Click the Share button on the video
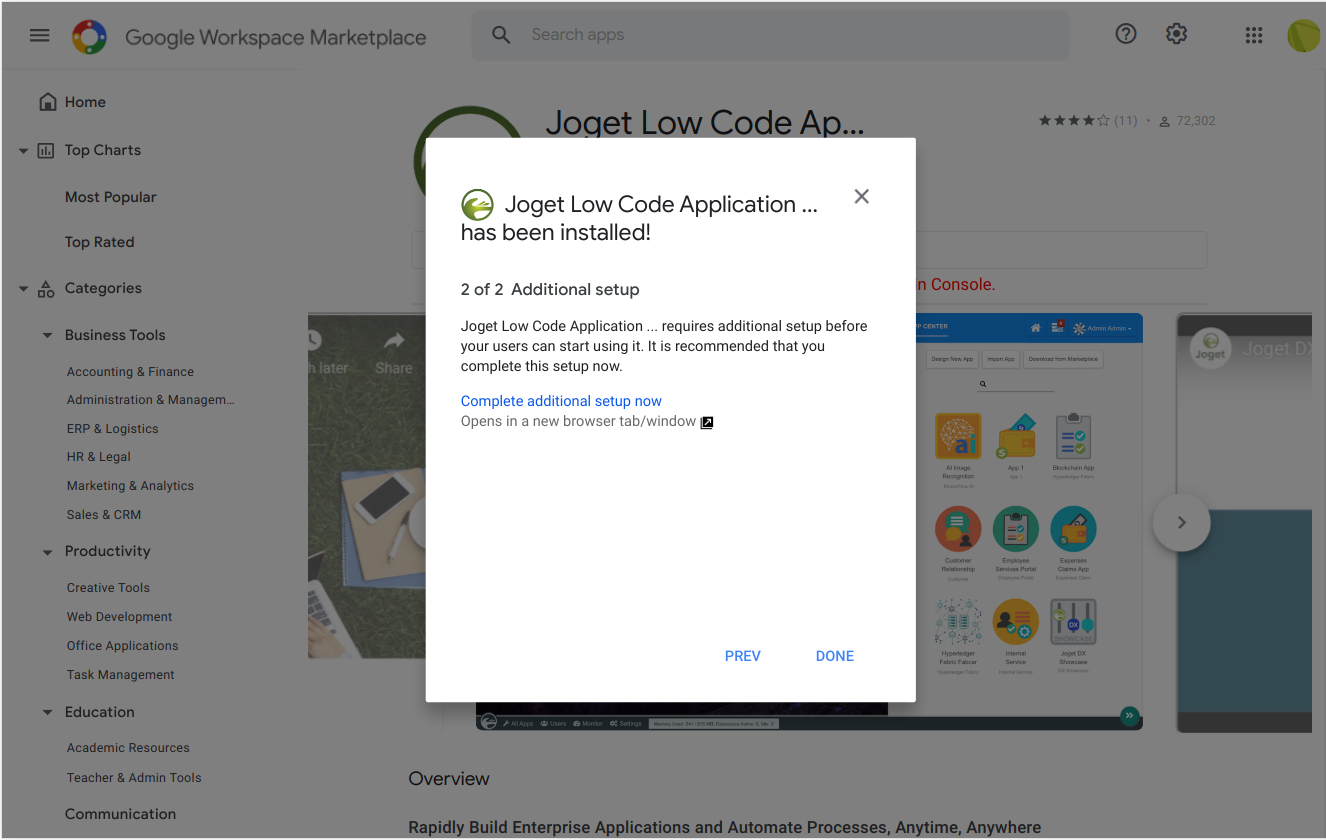Viewport: 1326px width, 840px height. 394,353
